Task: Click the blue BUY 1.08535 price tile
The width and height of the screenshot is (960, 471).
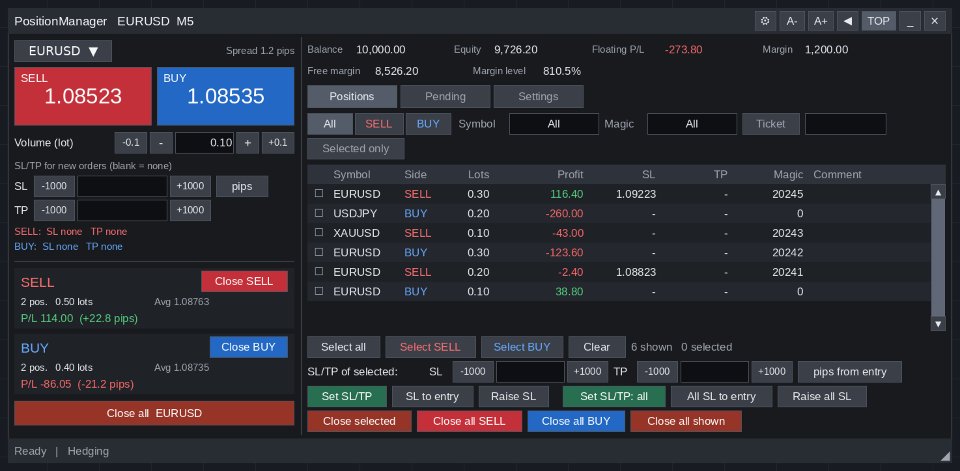Action: tap(225, 96)
